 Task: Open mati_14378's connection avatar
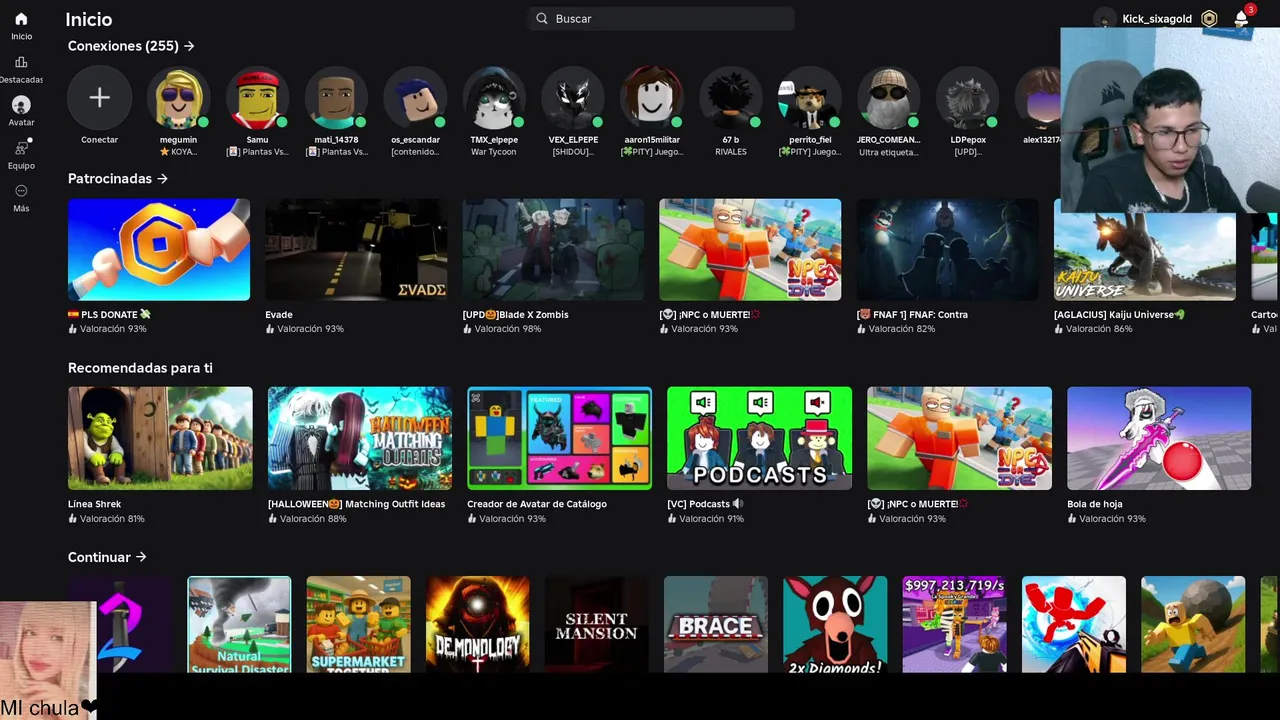click(x=336, y=98)
